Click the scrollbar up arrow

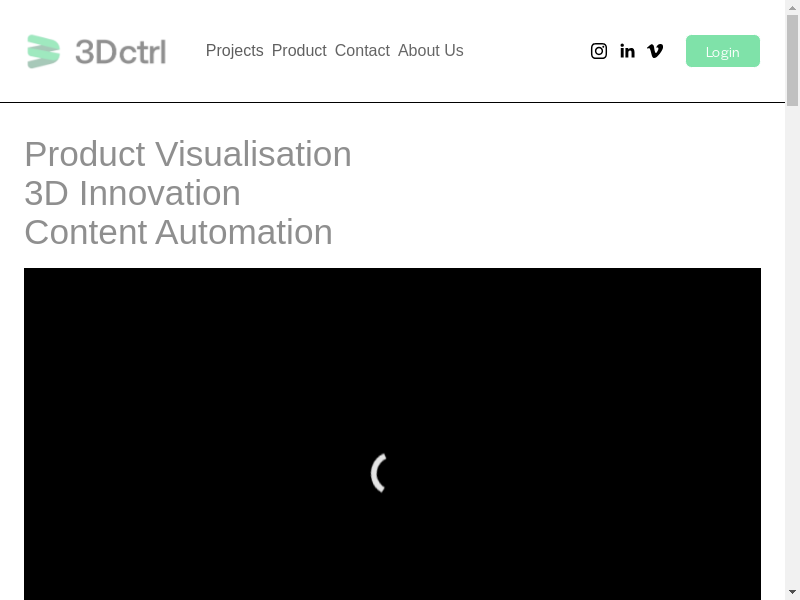(792, 8)
